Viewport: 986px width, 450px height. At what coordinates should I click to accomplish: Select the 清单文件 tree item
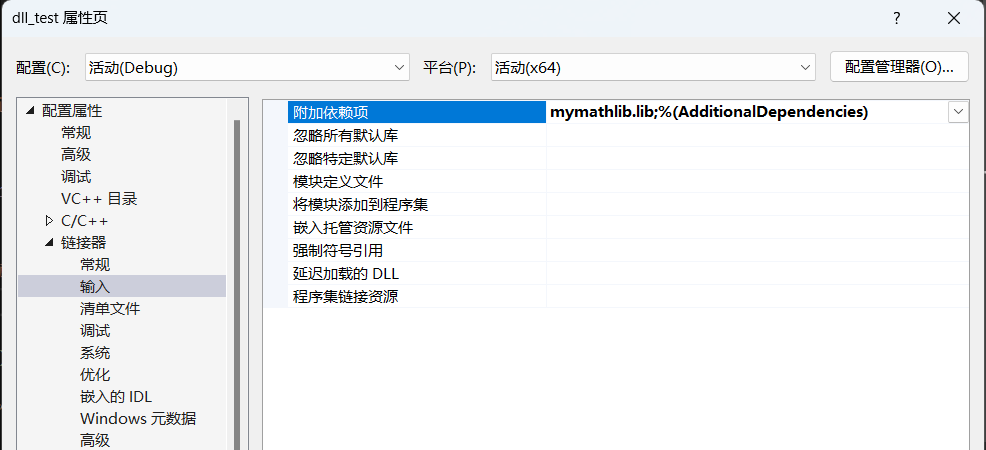tap(110, 309)
